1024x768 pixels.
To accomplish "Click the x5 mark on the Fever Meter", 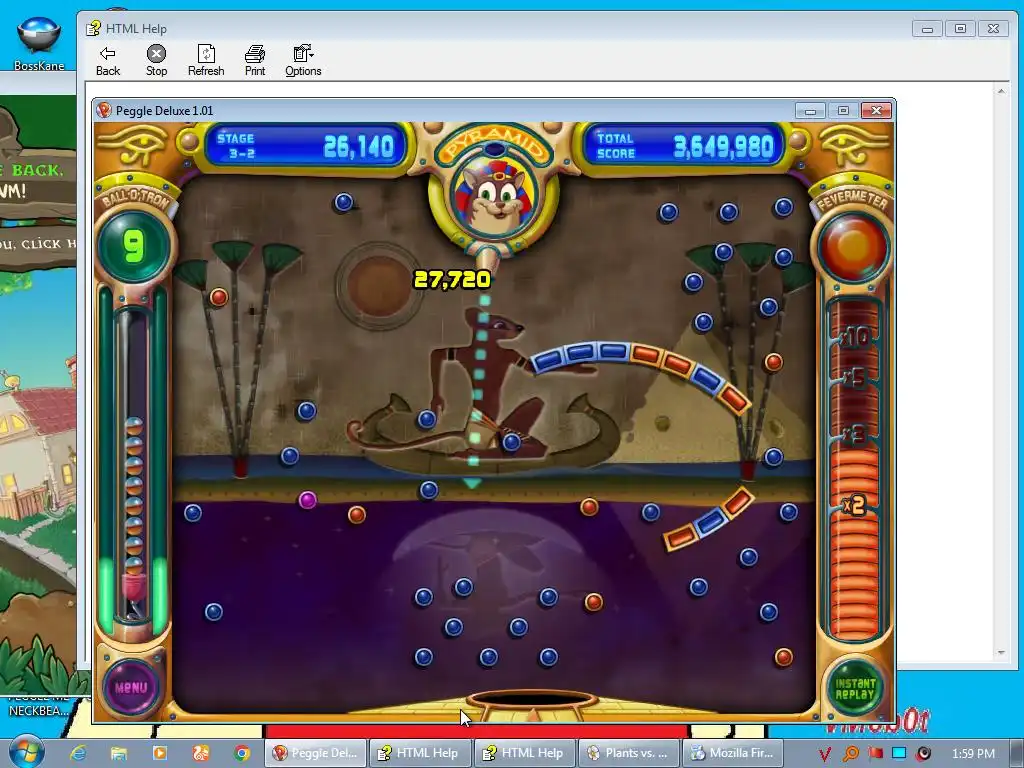I will pos(854,377).
